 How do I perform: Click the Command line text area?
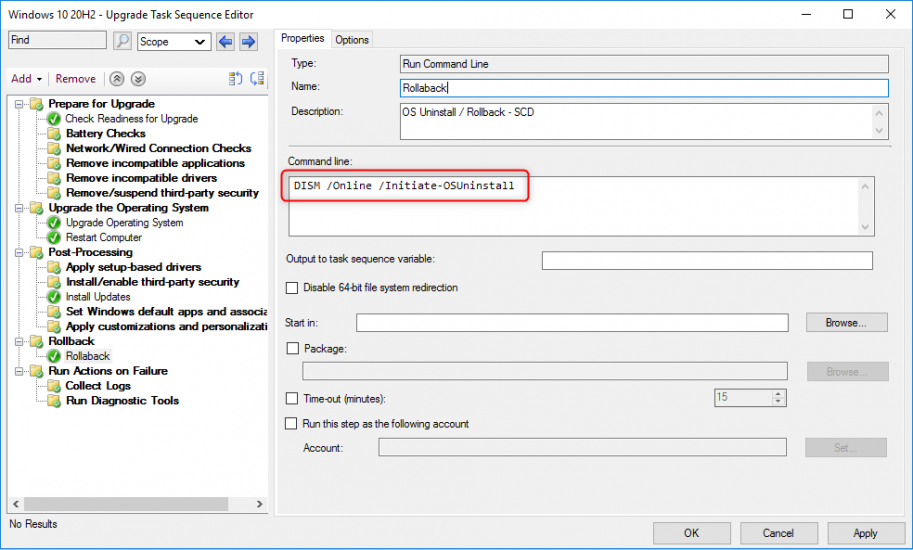pos(581,207)
